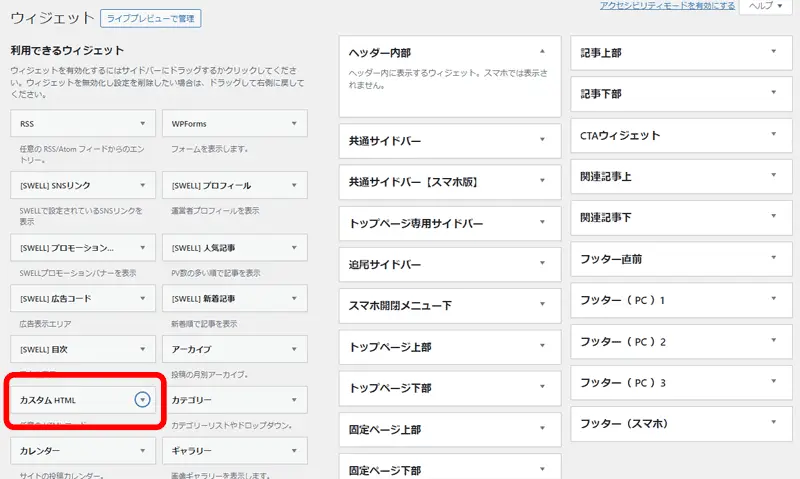The height and width of the screenshot is (479, 800).
Task: Open the ヘルプ dropdown tab
Action: coord(765,6)
